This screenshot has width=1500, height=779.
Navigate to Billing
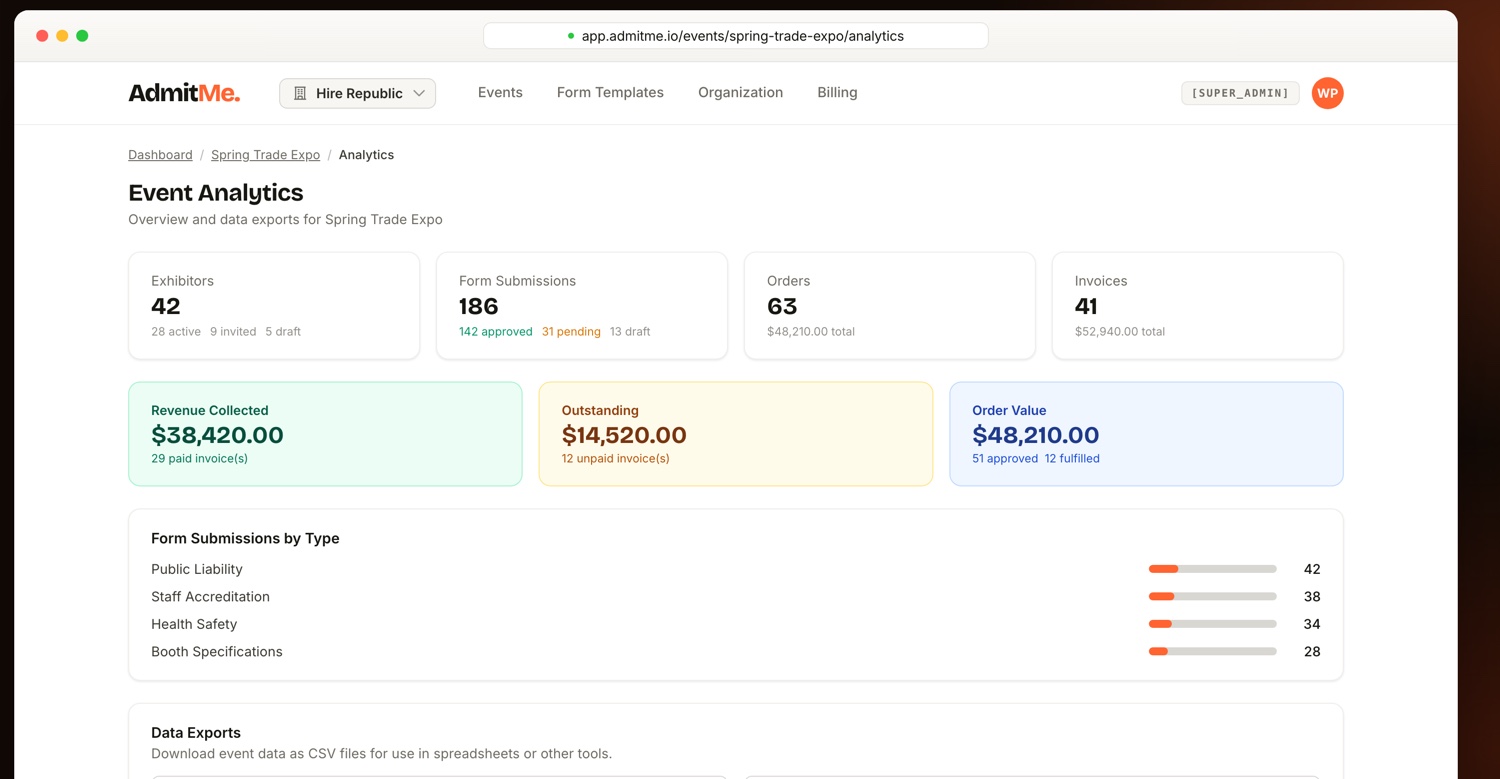[x=837, y=92]
